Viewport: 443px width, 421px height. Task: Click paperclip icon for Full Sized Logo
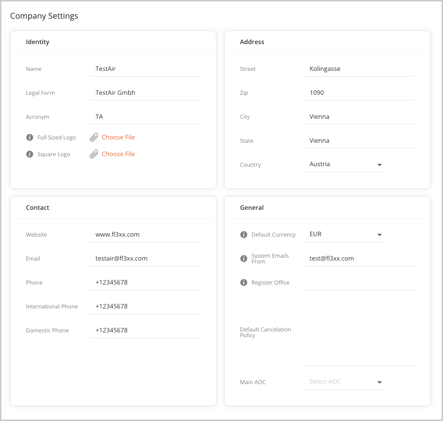(x=94, y=137)
